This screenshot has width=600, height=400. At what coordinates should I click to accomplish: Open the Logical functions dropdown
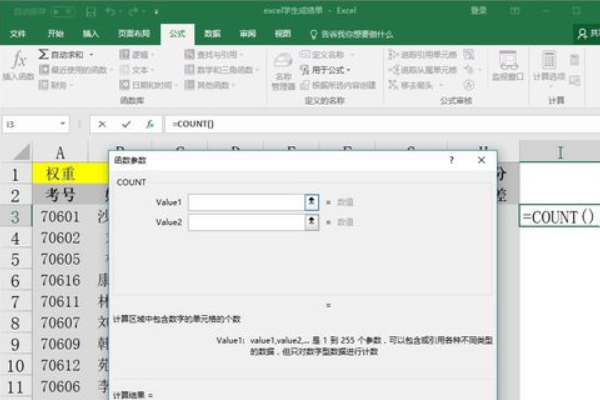click(137, 55)
